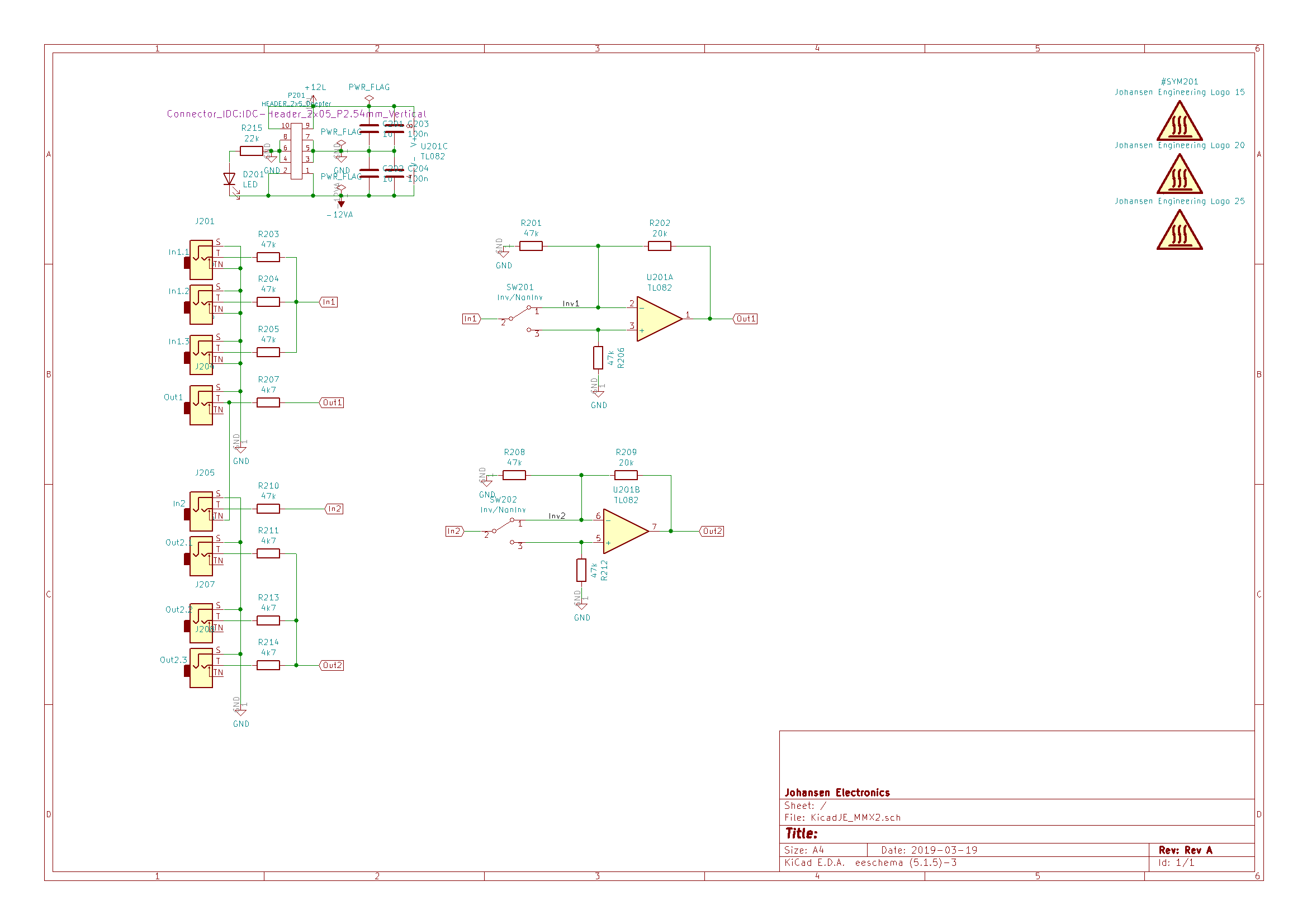Click the In1.1 audio jack symbol
The height and width of the screenshot is (924, 1307).
pyautogui.click(x=201, y=259)
